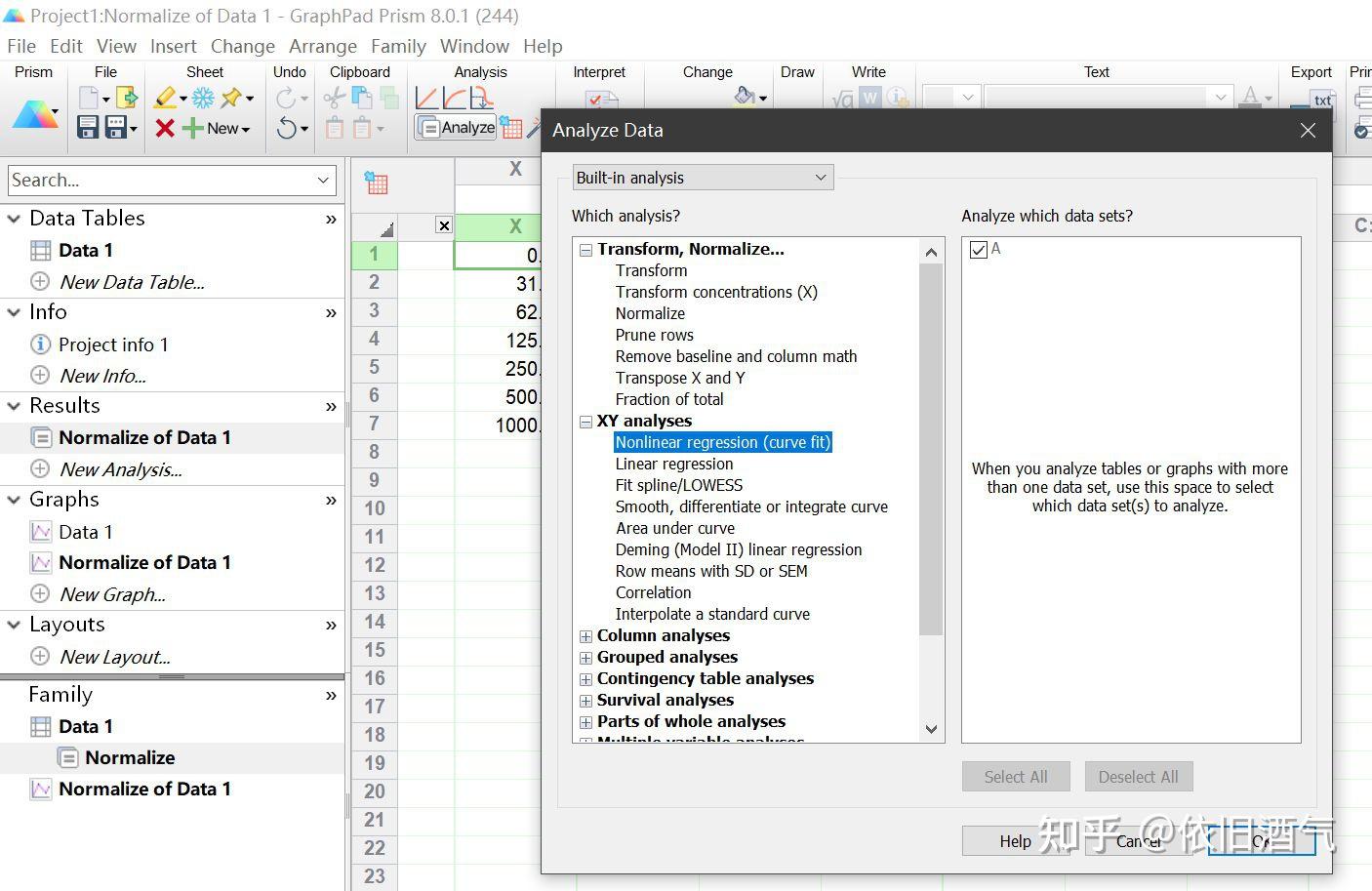Click the new file icon in File group
This screenshot has height=891, width=1372.
click(90, 98)
